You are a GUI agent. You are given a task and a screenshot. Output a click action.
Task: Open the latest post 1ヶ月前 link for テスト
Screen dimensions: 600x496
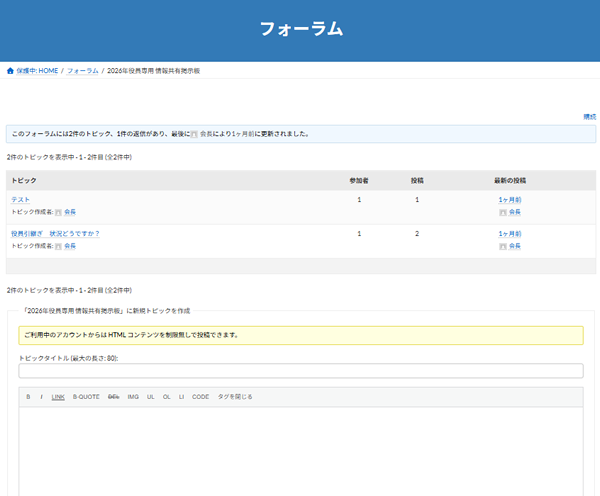click(x=509, y=200)
